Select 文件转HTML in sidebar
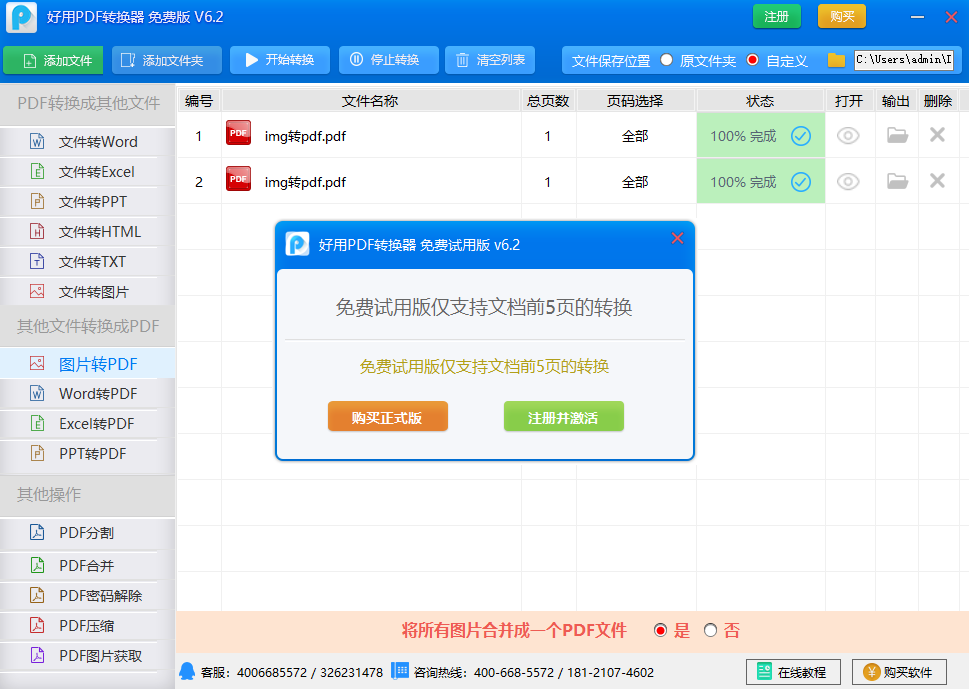The height and width of the screenshot is (689, 969). point(87,232)
